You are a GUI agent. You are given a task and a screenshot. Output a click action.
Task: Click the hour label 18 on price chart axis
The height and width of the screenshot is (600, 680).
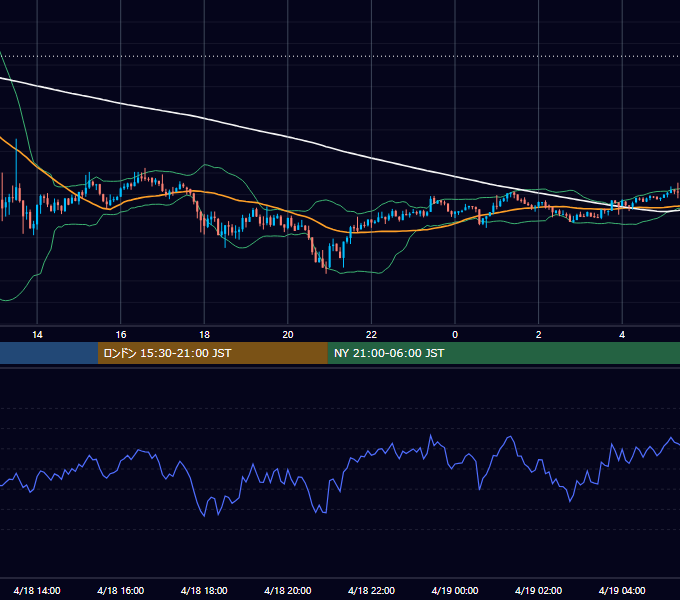coord(204,335)
